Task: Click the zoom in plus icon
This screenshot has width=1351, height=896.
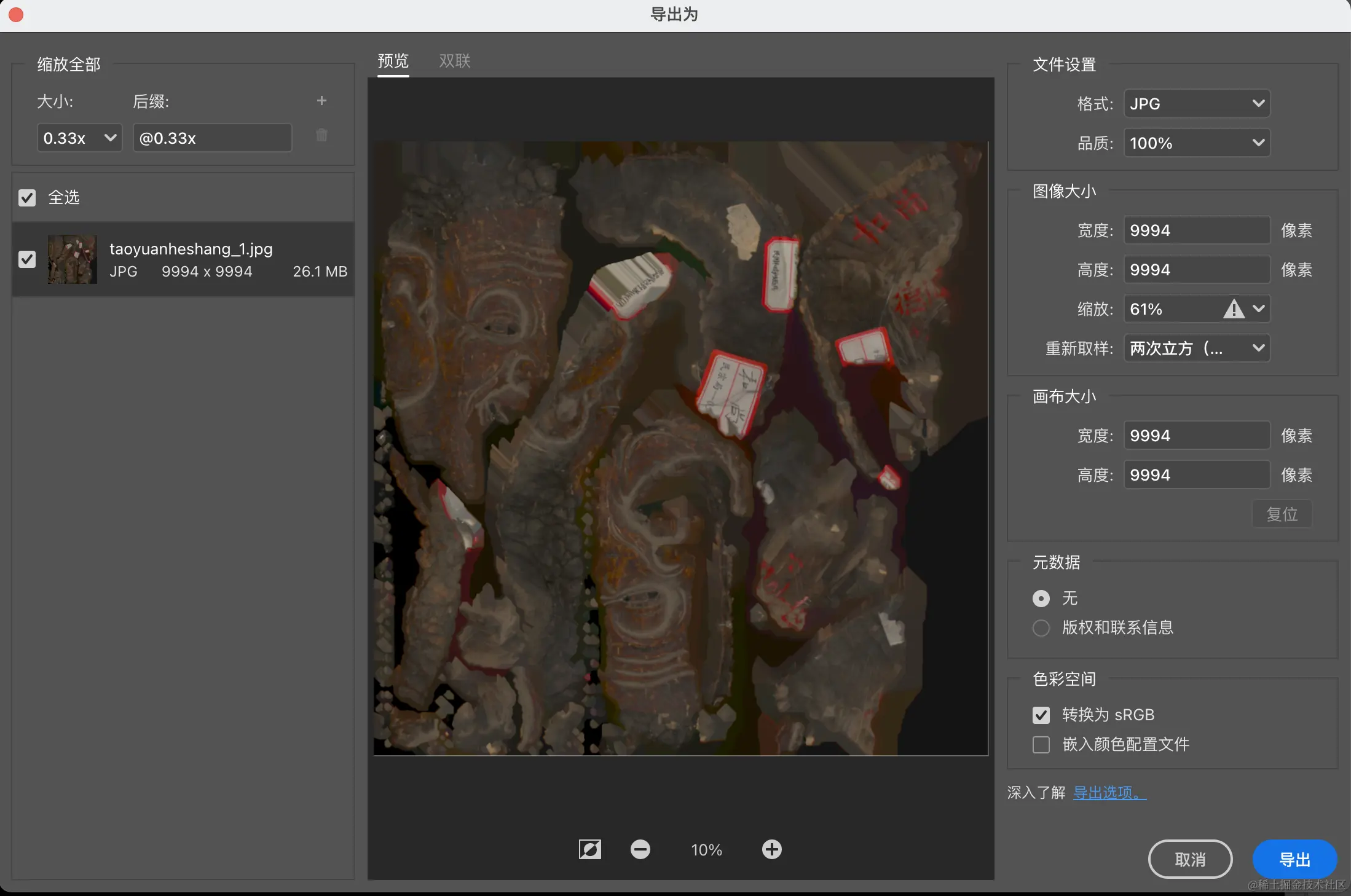Action: click(771, 849)
